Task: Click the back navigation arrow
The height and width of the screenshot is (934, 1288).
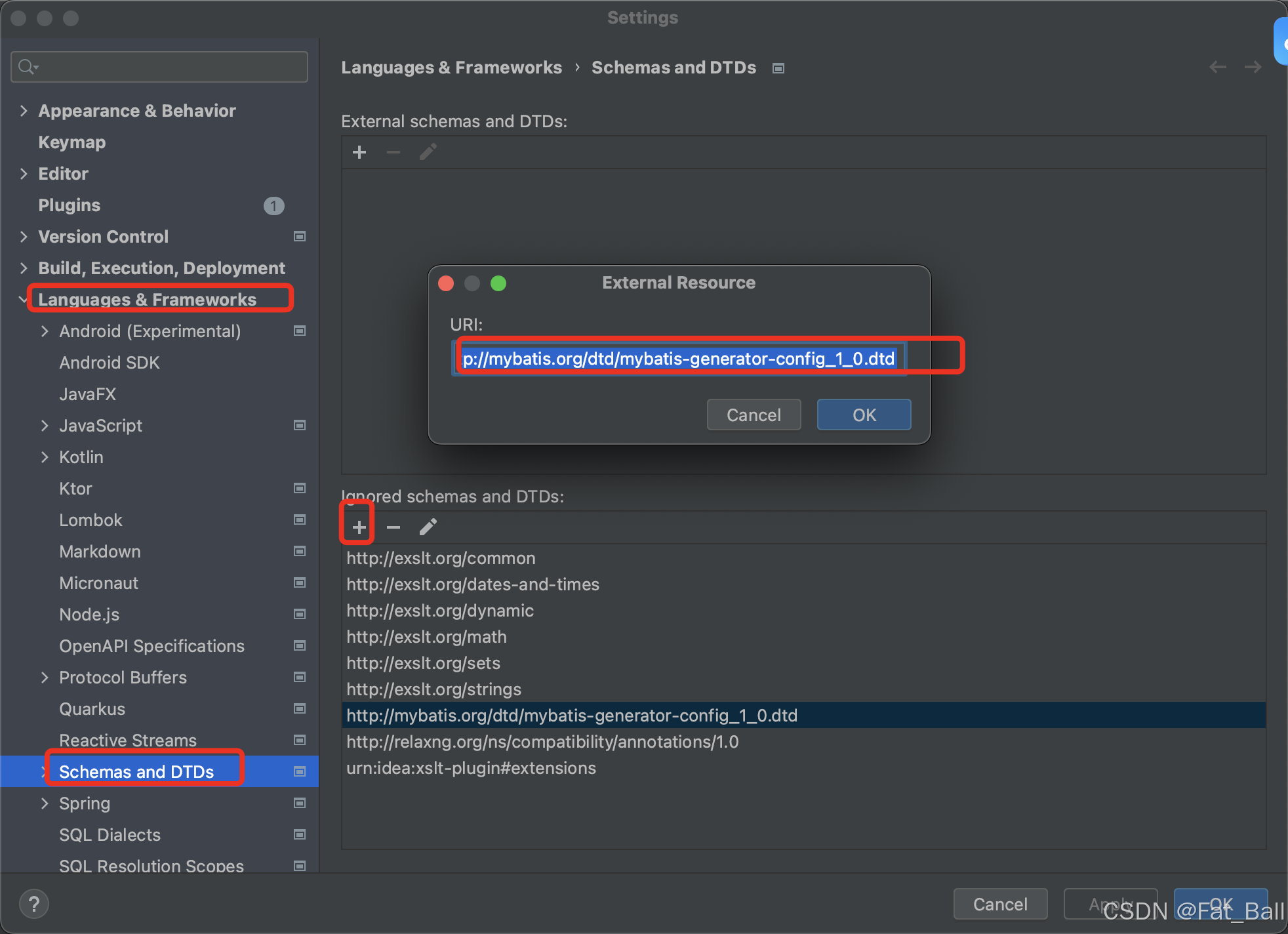Action: (1218, 67)
